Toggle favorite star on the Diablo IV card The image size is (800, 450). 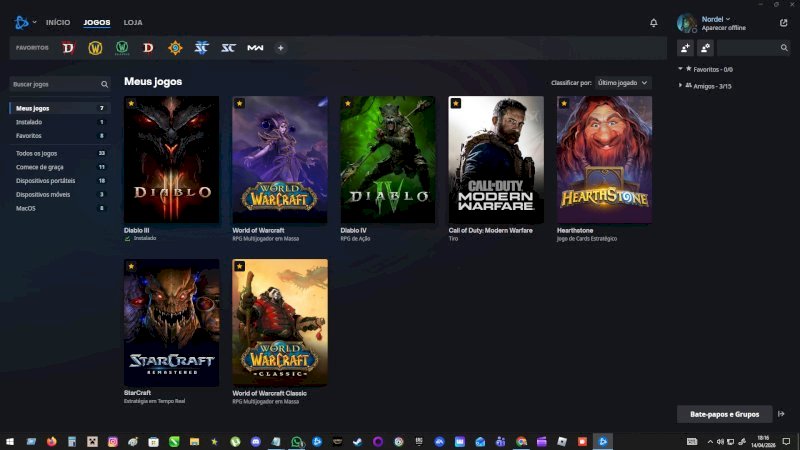pos(347,103)
